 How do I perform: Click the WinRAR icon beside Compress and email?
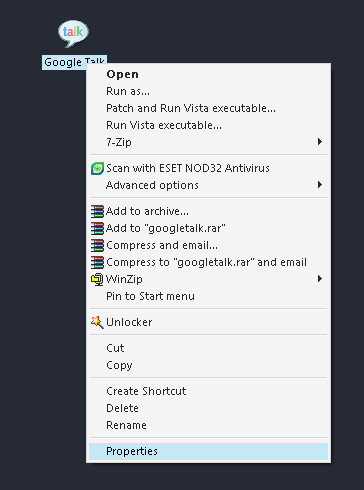[x=97, y=245]
